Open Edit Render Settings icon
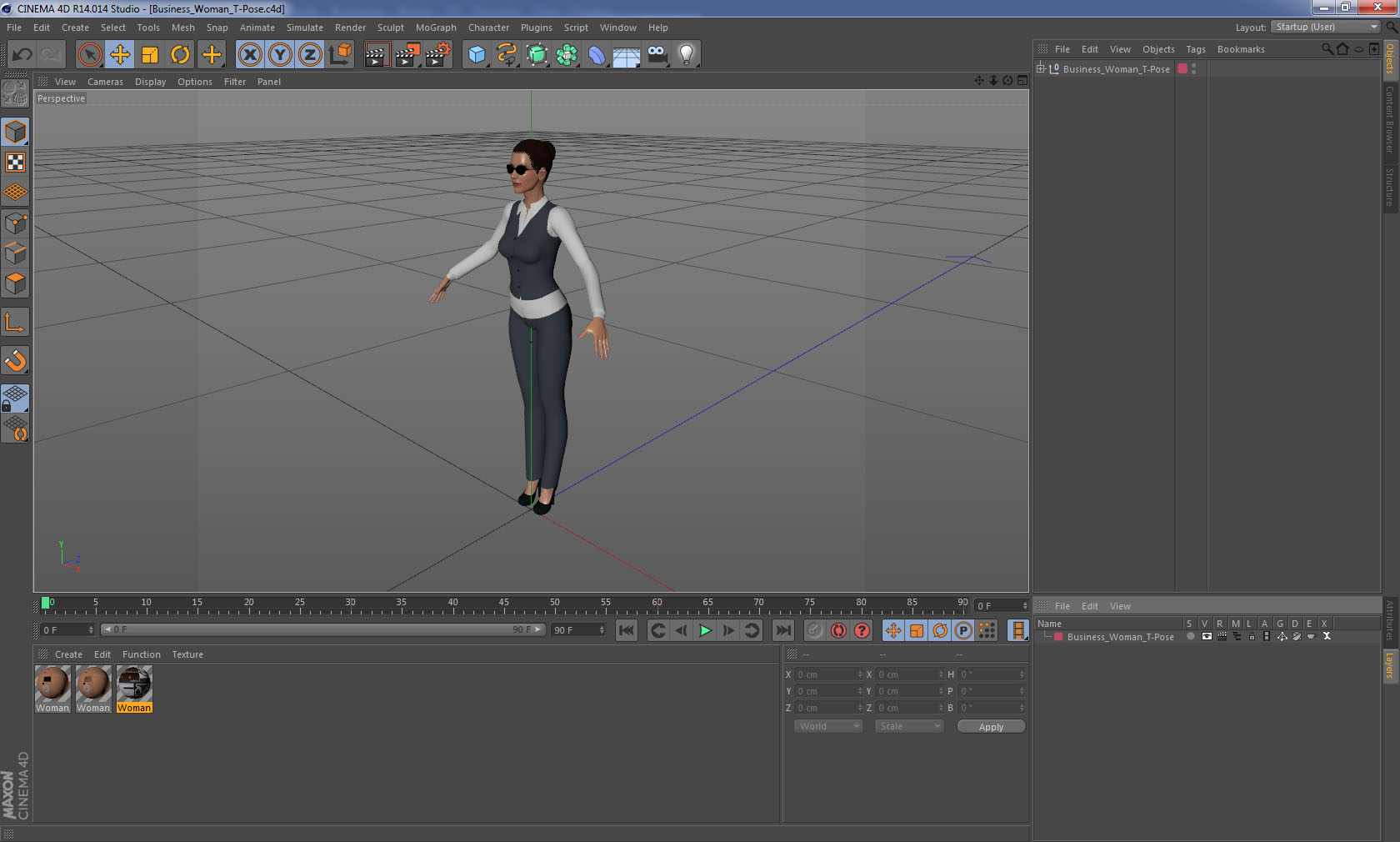The image size is (1400, 842). pyautogui.click(x=437, y=55)
